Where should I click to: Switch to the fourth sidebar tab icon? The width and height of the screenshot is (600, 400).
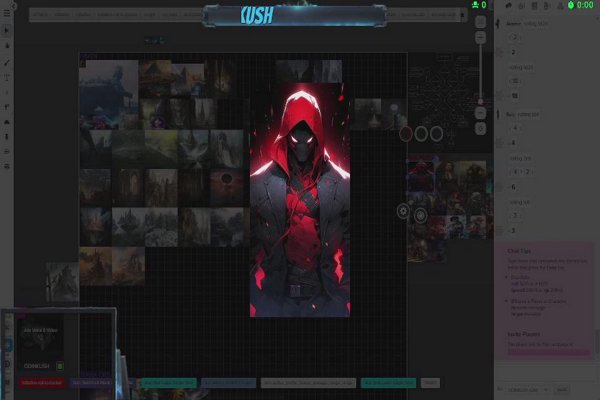(547, 6)
